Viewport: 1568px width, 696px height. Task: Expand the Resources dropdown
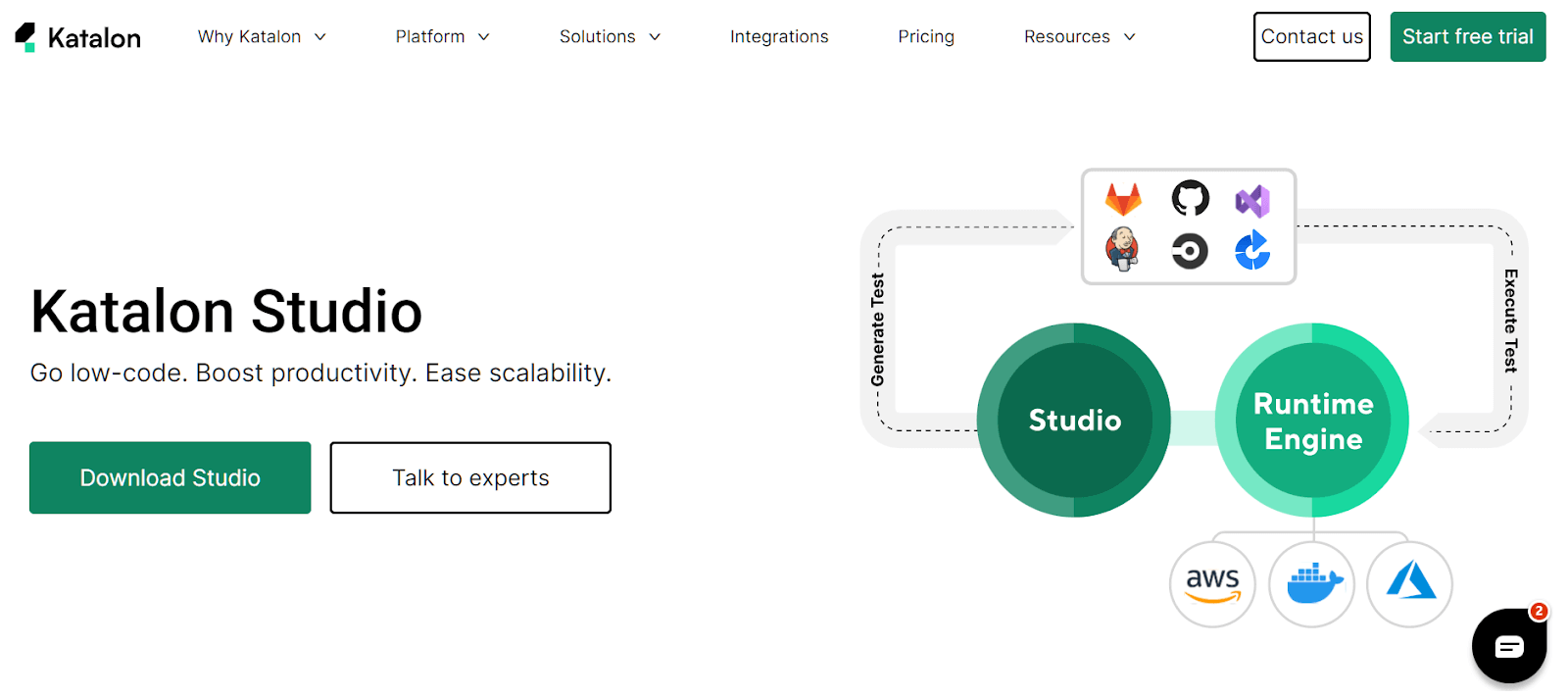click(1079, 37)
